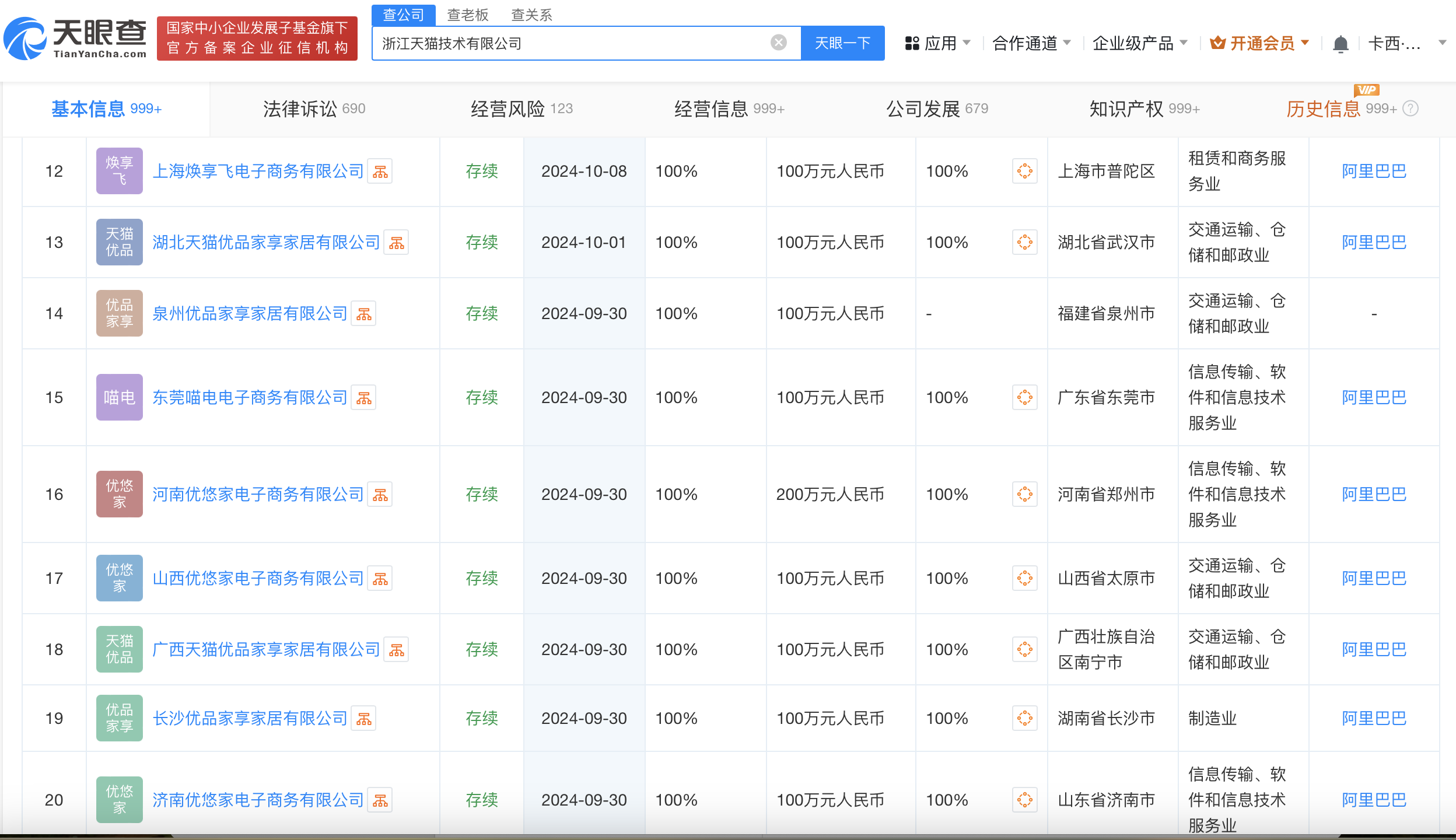Image resolution: width=1456 pixels, height=840 pixels.
Task: Open link 湖北天猫优品家享家居有限公司
Action: [266, 243]
